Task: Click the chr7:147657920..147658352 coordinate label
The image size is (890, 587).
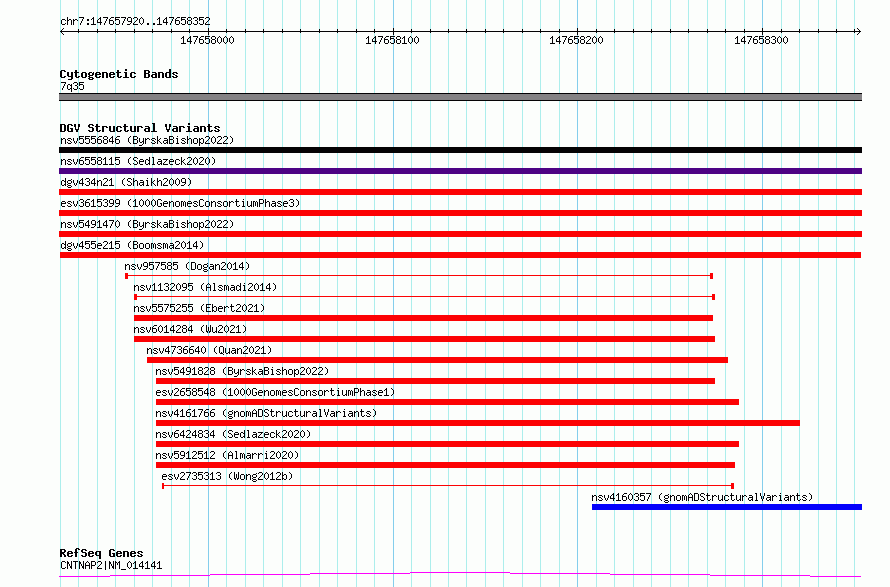Action: pos(135,21)
